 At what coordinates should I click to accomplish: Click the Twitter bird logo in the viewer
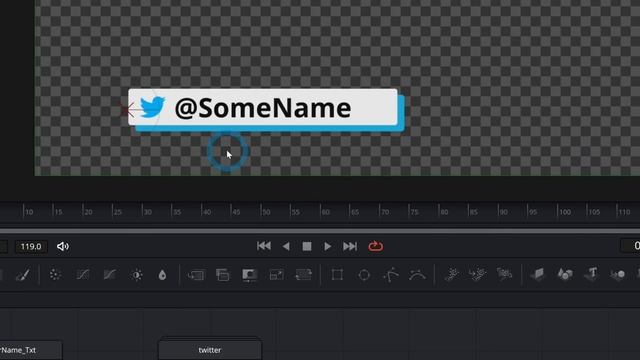click(152, 107)
